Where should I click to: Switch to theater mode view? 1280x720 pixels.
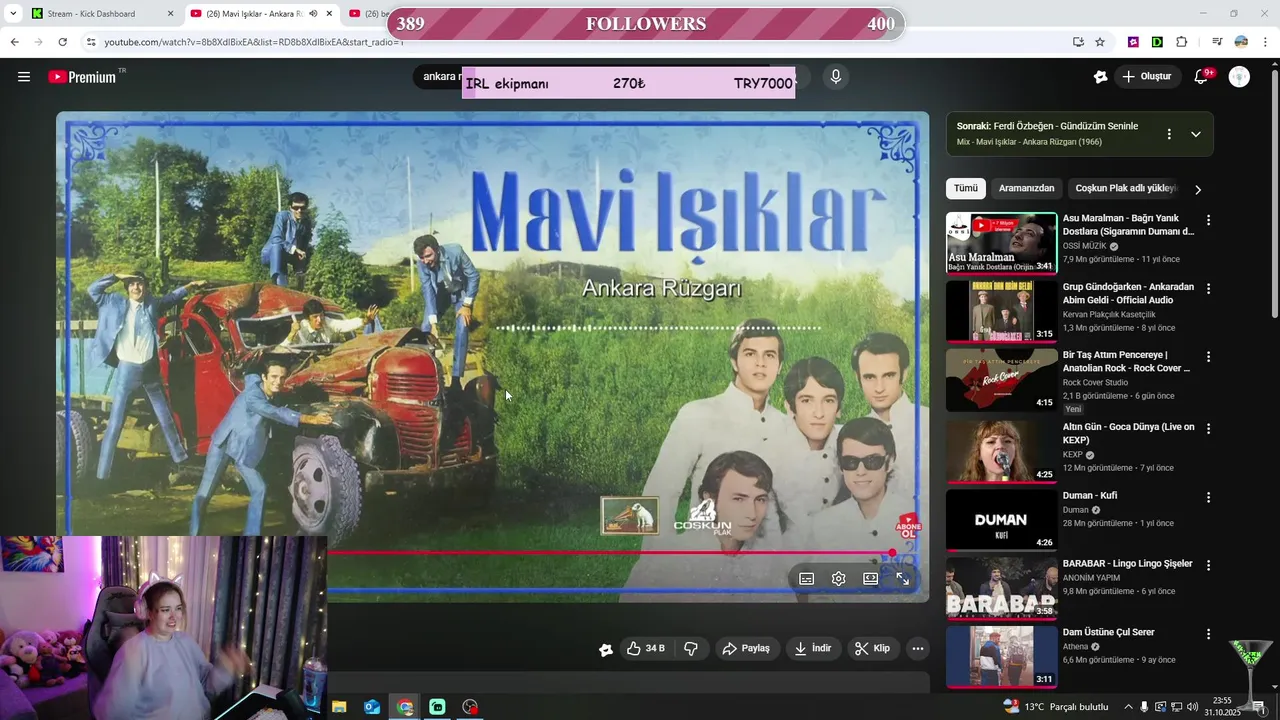tap(871, 578)
